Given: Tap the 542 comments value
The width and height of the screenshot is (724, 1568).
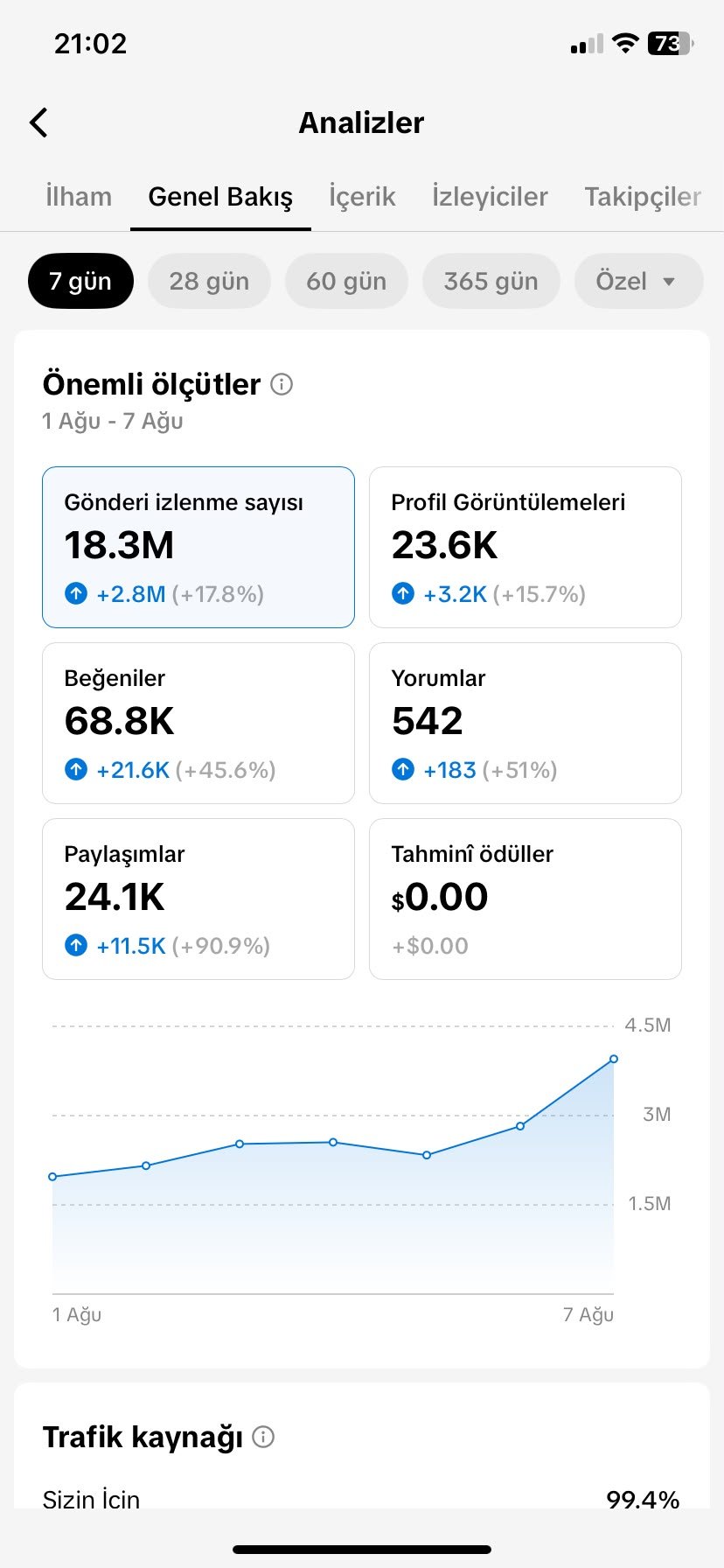Looking at the screenshot, I should pos(428,721).
